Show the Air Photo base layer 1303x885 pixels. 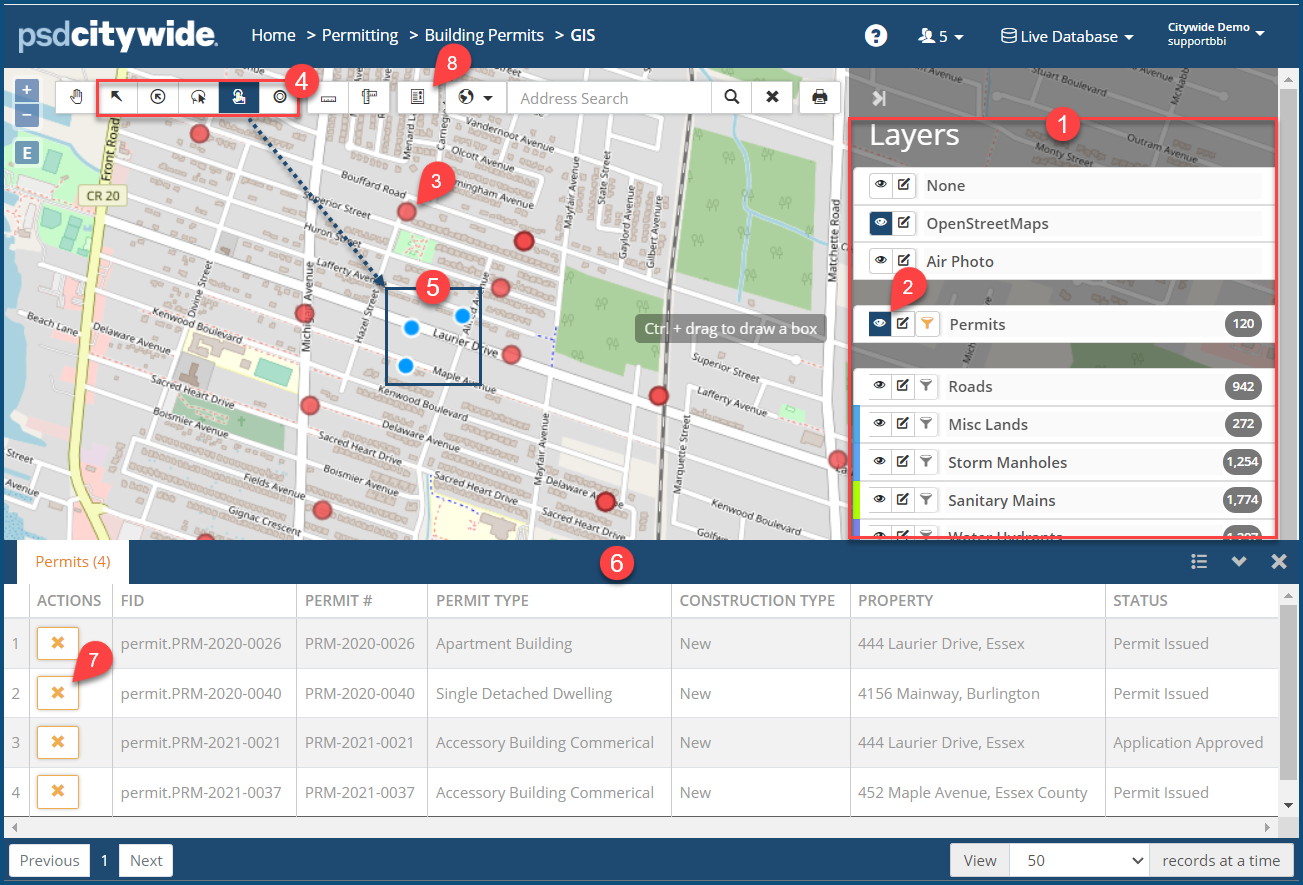(880, 261)
